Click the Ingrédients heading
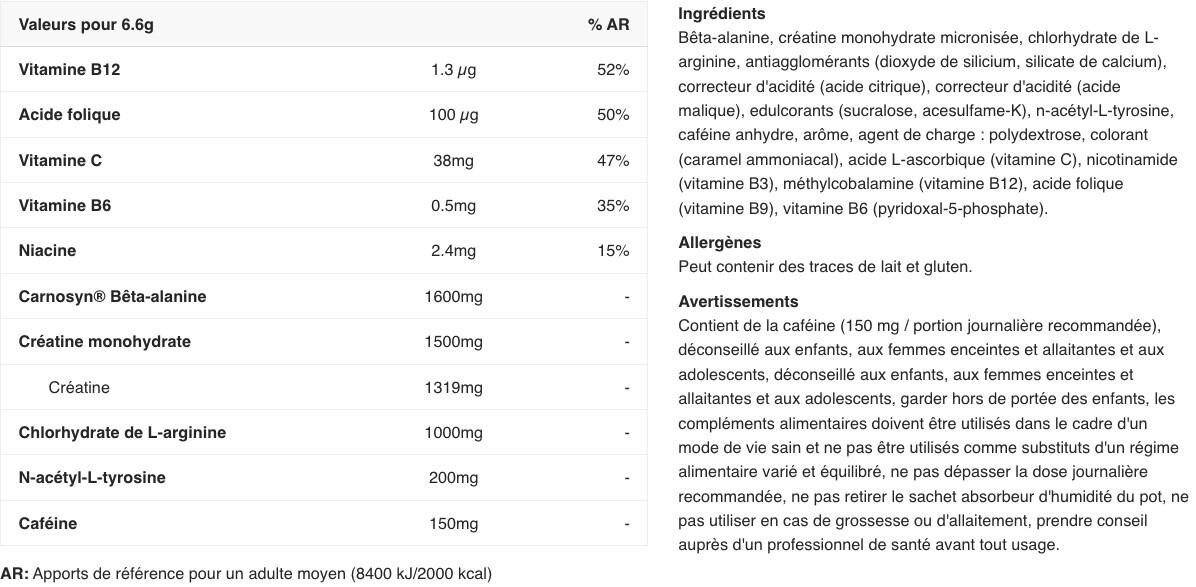1196x587 pixels. click(x=722, y=14)
